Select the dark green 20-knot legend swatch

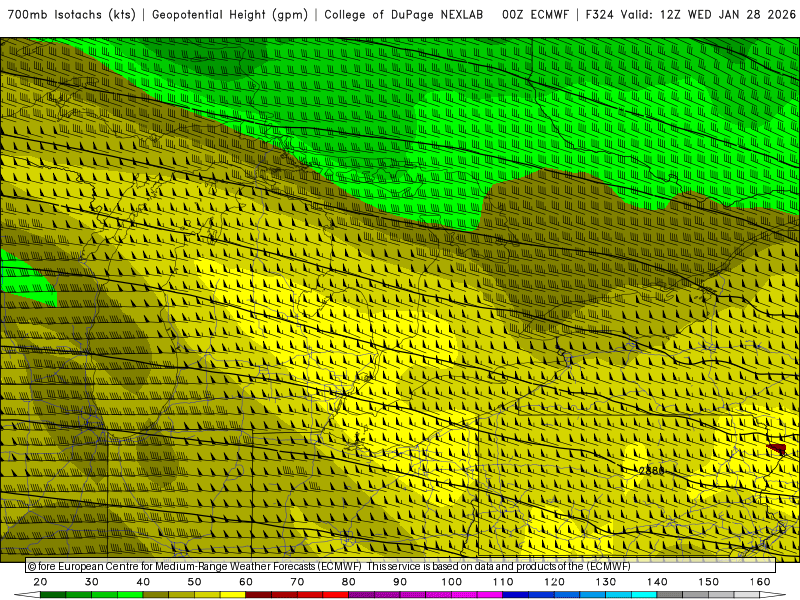click(53, 595)
